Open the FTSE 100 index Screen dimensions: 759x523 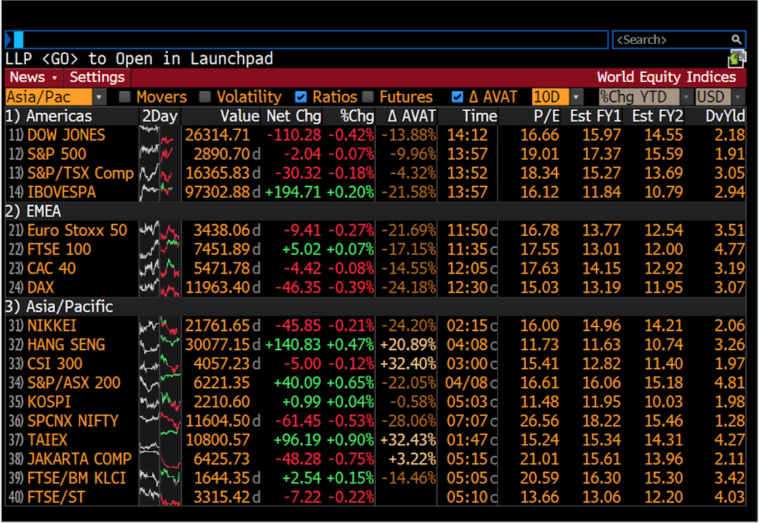[x=59, y=249]
